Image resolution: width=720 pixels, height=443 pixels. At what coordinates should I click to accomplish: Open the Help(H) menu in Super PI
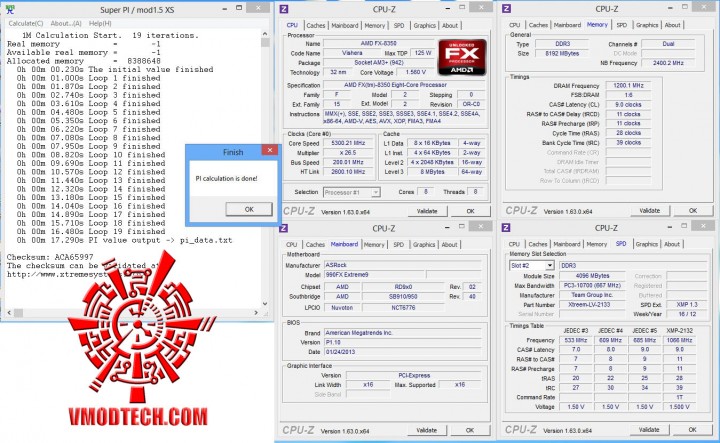point(100,23)
